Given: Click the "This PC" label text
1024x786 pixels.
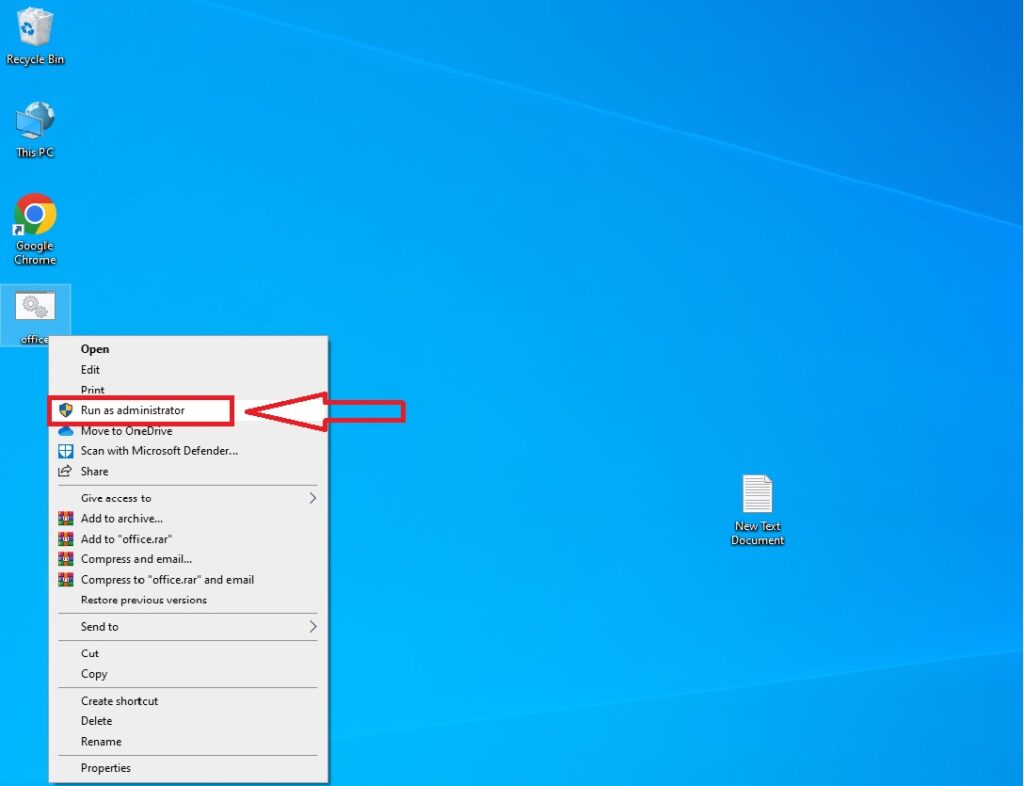Looking at the screenshot, I should coord(35,153).
